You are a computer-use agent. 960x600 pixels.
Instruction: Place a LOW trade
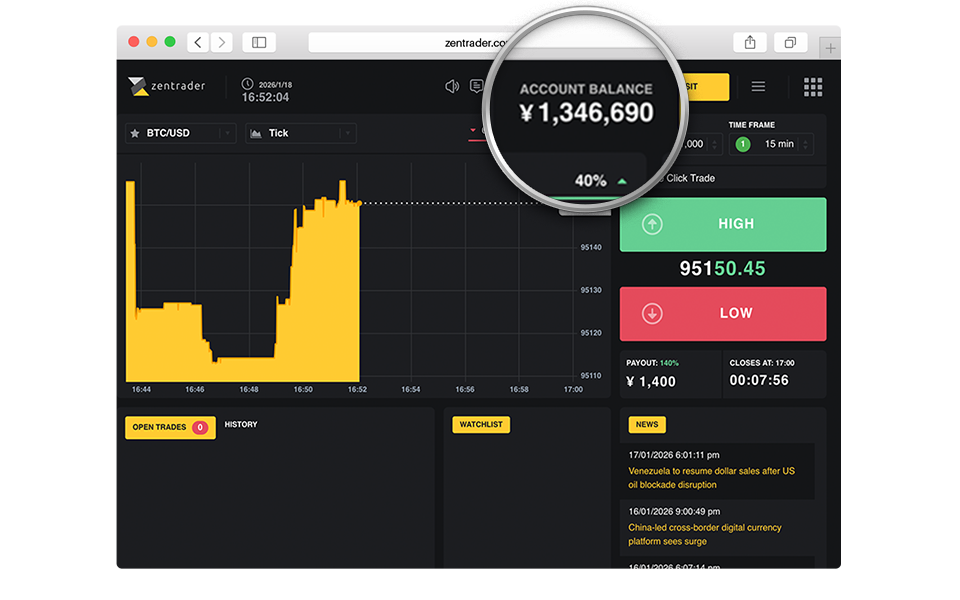(x=723, y=314)
